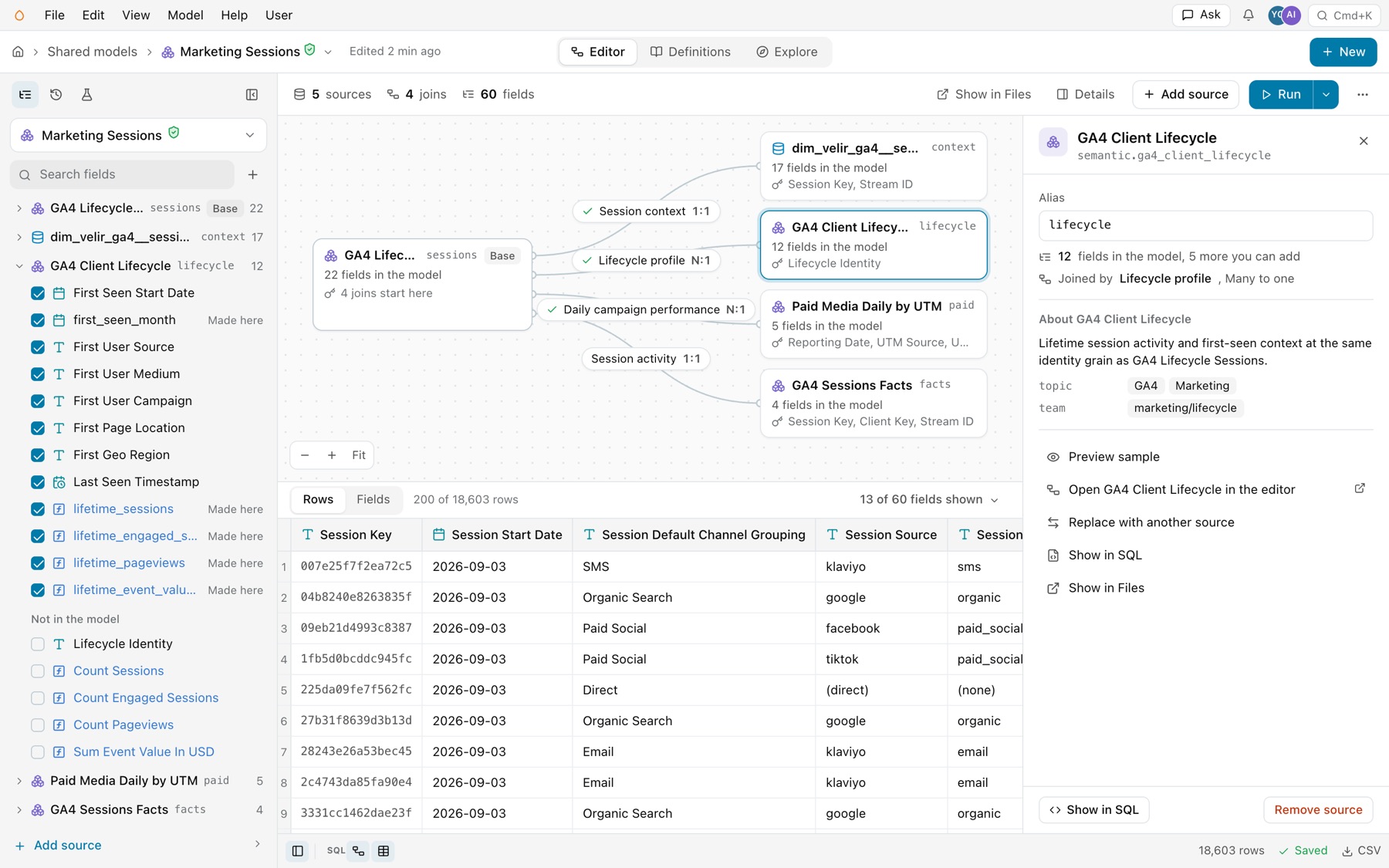
Task: Uncheck Last Seen Timestamp field
Action: point(38,482)
